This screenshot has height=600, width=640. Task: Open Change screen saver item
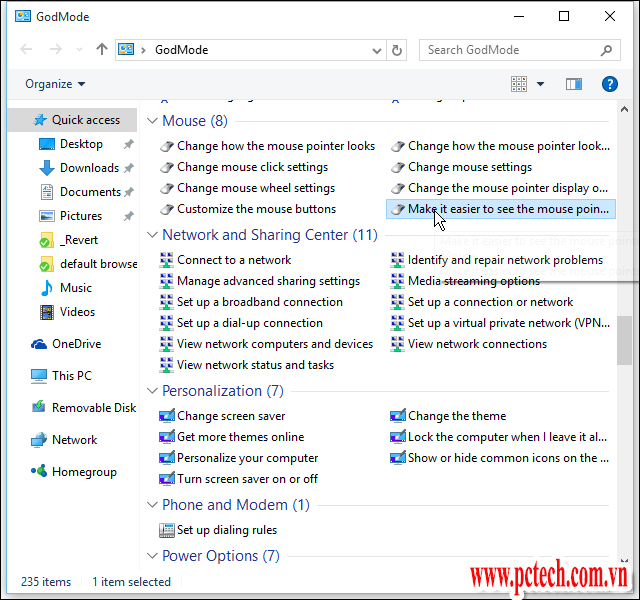coord(230,416)
